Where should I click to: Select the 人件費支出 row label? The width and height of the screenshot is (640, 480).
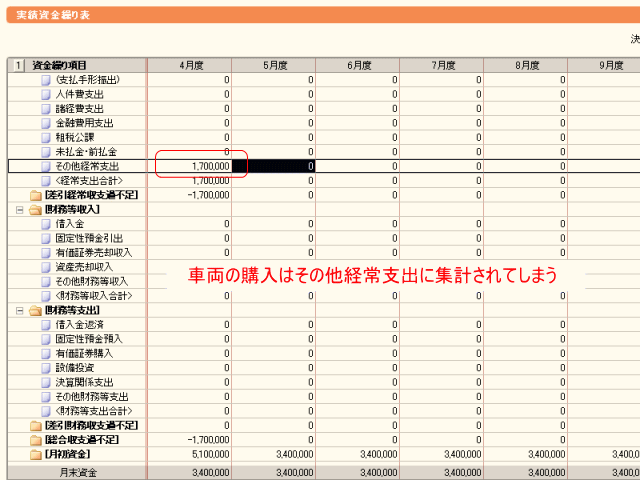80,94
